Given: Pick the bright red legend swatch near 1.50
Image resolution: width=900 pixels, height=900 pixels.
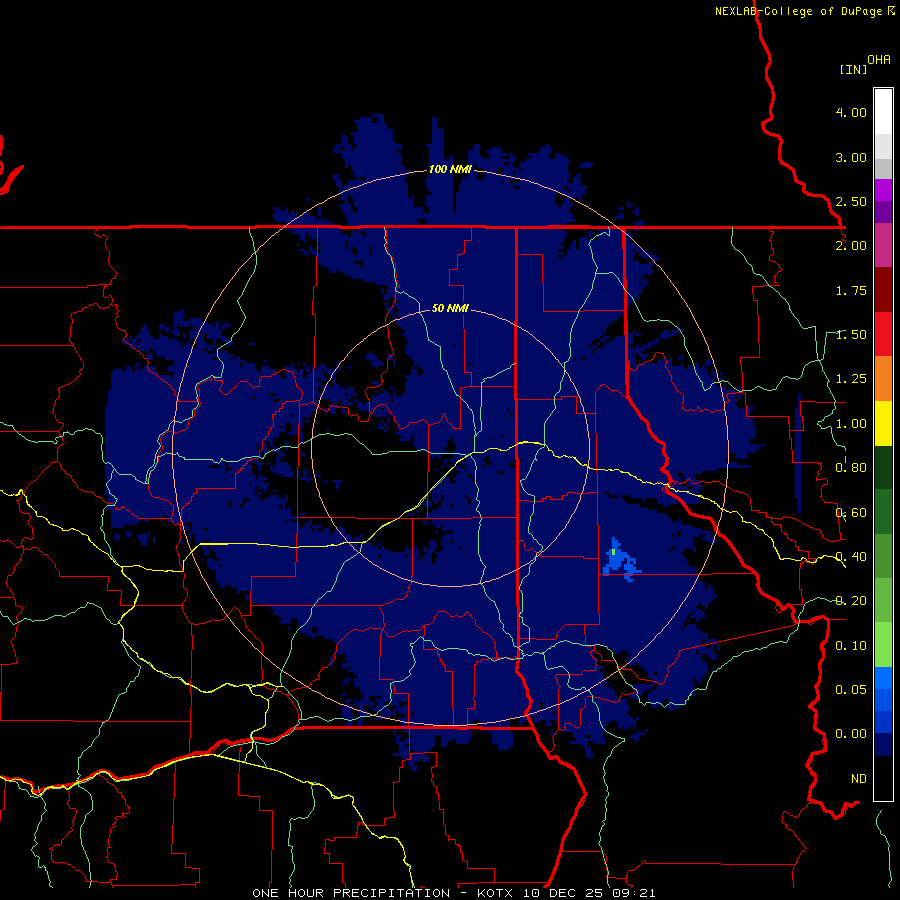Looking at the screenshot, I should tap(883, 334).
